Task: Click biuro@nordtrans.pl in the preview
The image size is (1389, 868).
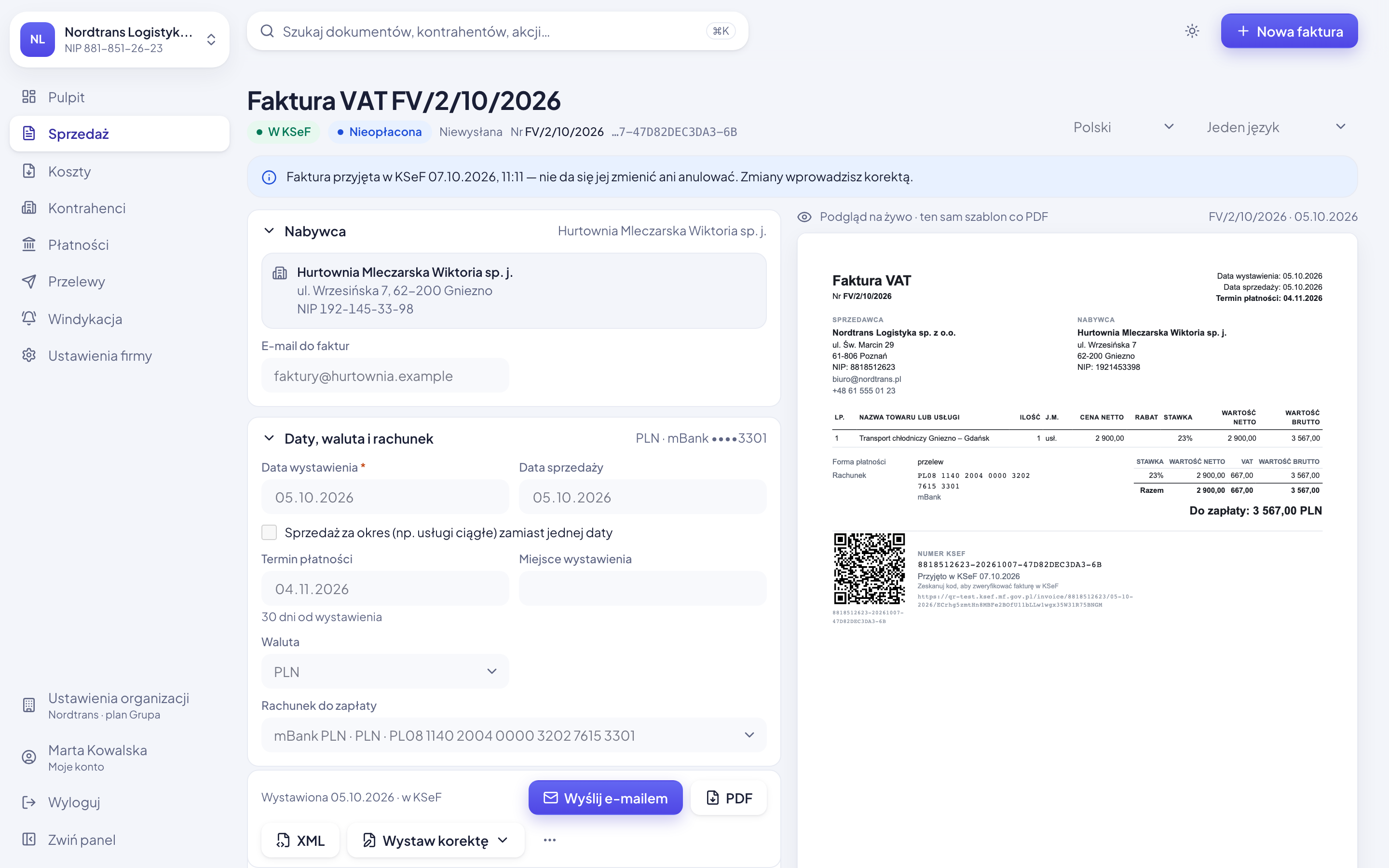Action: (x=867, y=379)
